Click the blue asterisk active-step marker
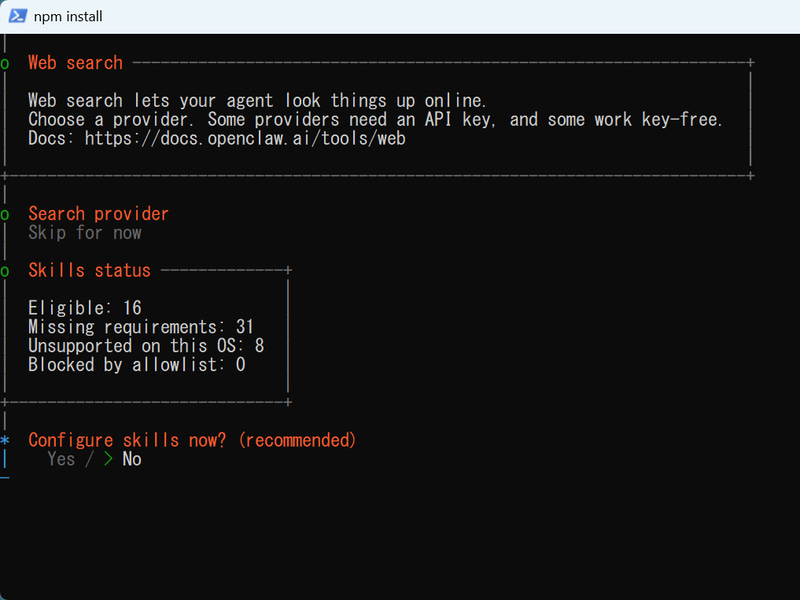The image size is (800, 600). coord(5,440)
